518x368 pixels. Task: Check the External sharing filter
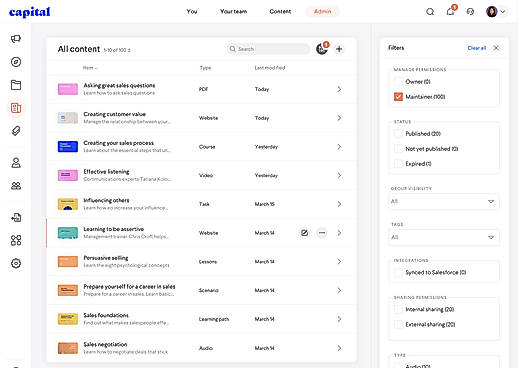pyautogui.click(x=398, y=324)
